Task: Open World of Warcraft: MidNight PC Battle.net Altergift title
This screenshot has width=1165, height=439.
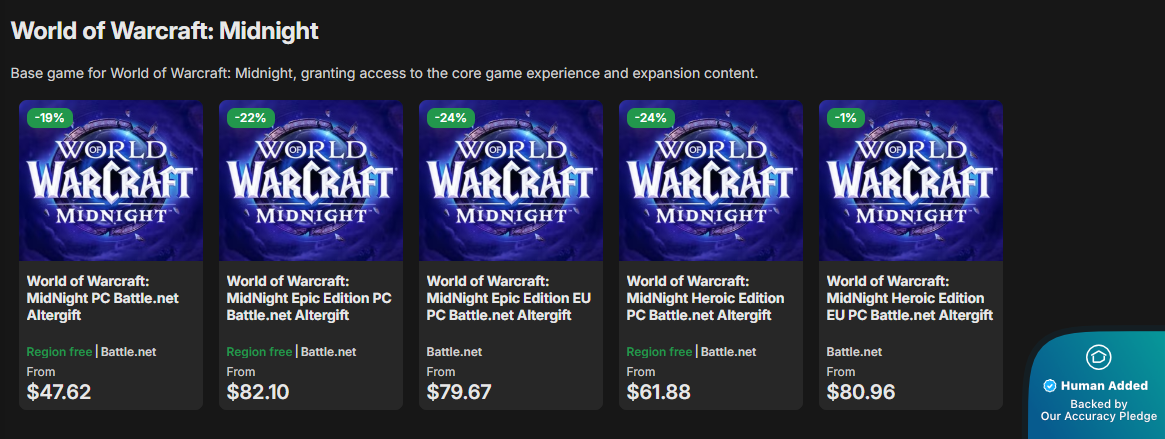Action: pyautogui.click(x=103, y=299)
